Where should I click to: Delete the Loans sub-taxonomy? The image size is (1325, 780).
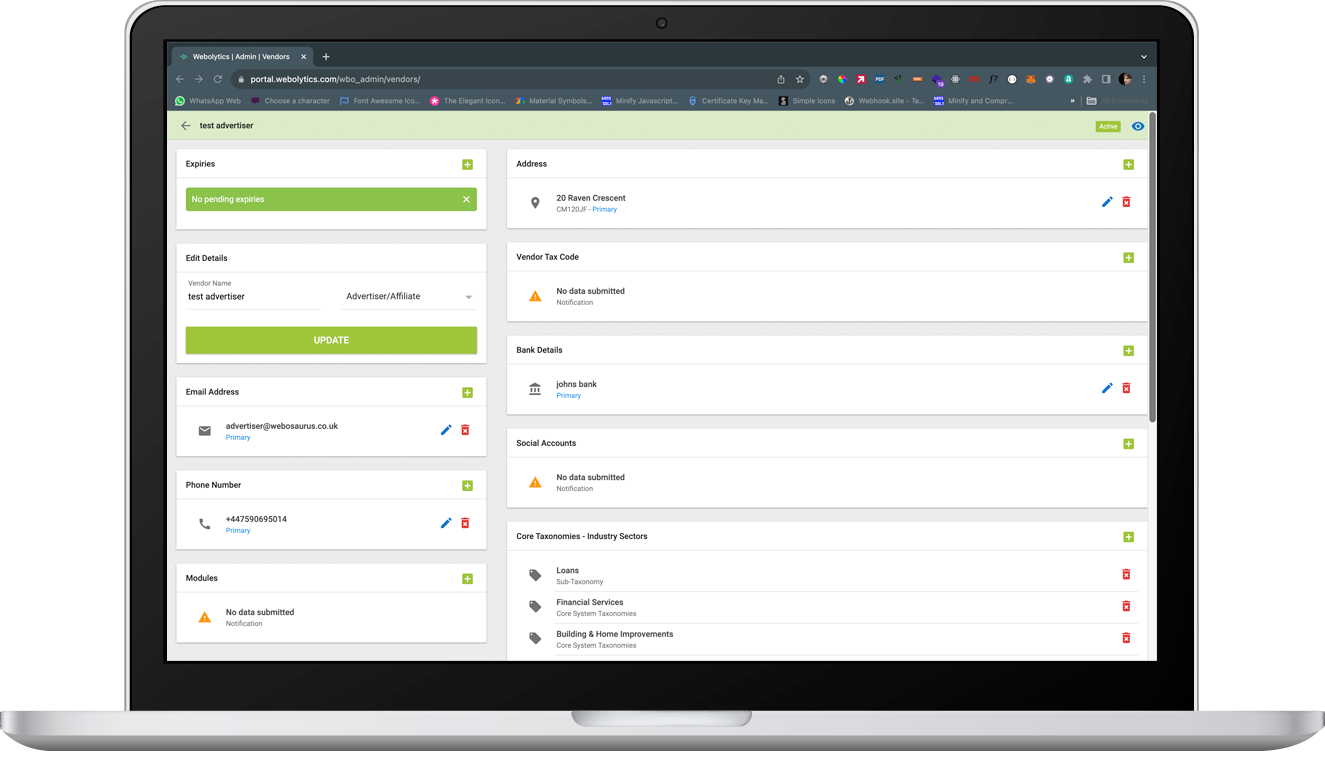coord(1126,574)
